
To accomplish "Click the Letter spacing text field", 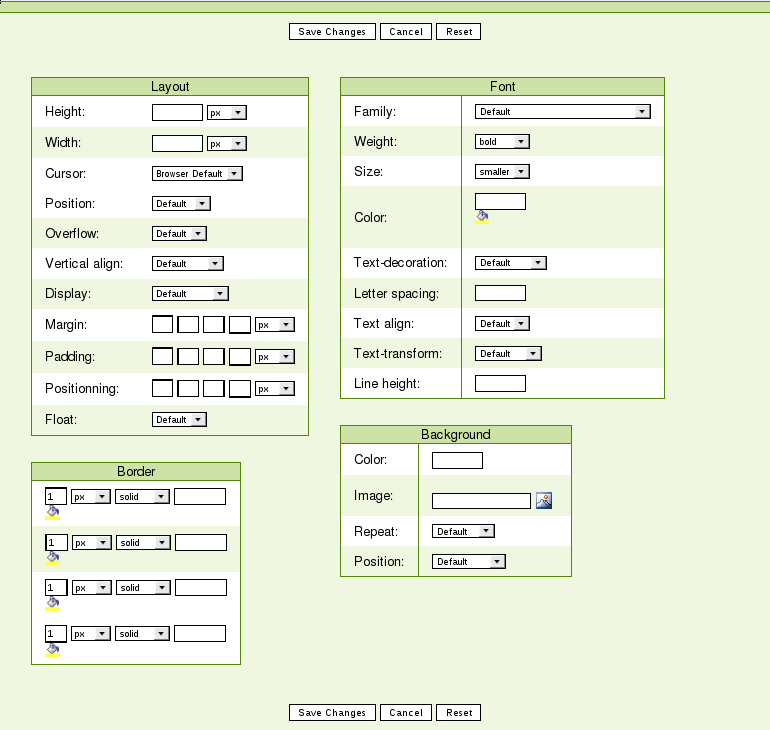I will [500, 294].
